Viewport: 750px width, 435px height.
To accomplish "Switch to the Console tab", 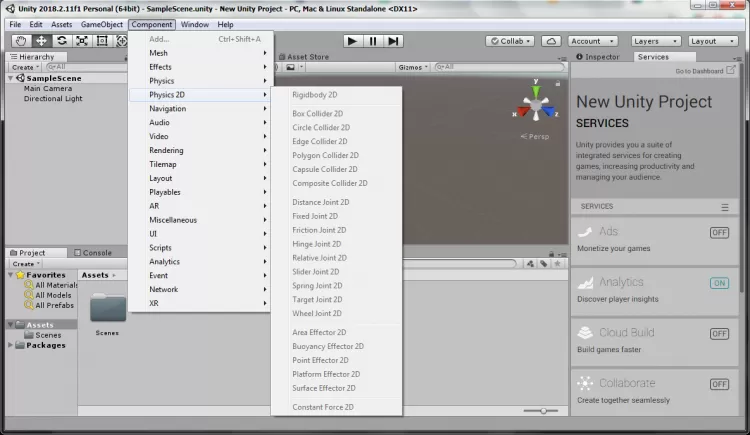I will coord(93,253).
